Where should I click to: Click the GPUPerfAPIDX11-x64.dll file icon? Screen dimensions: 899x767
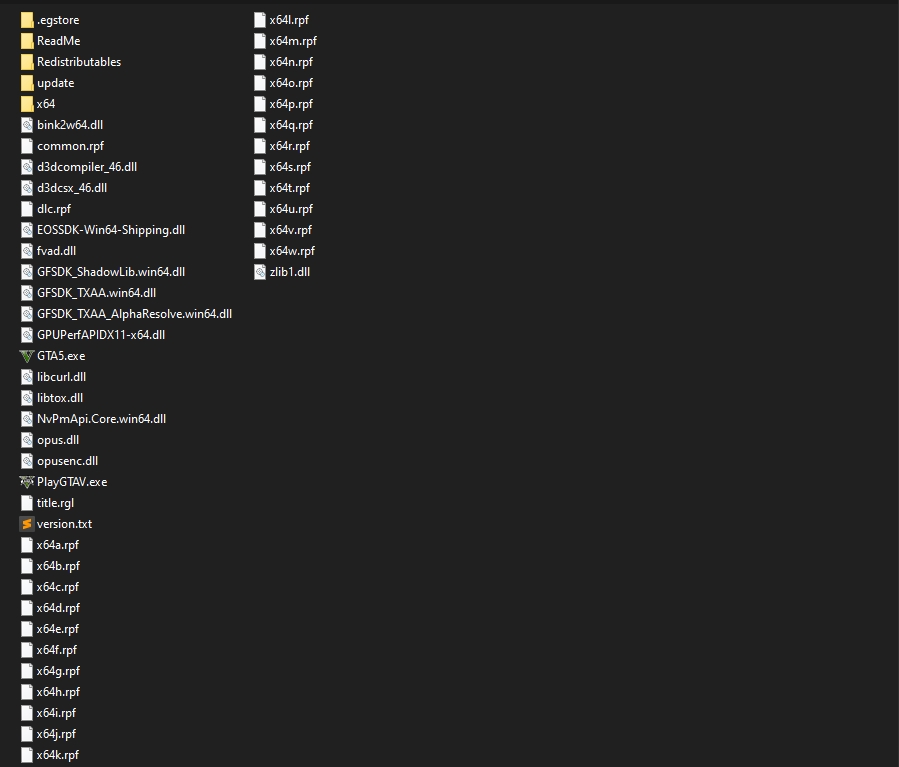pyautogui.click(x=27, y=335)
